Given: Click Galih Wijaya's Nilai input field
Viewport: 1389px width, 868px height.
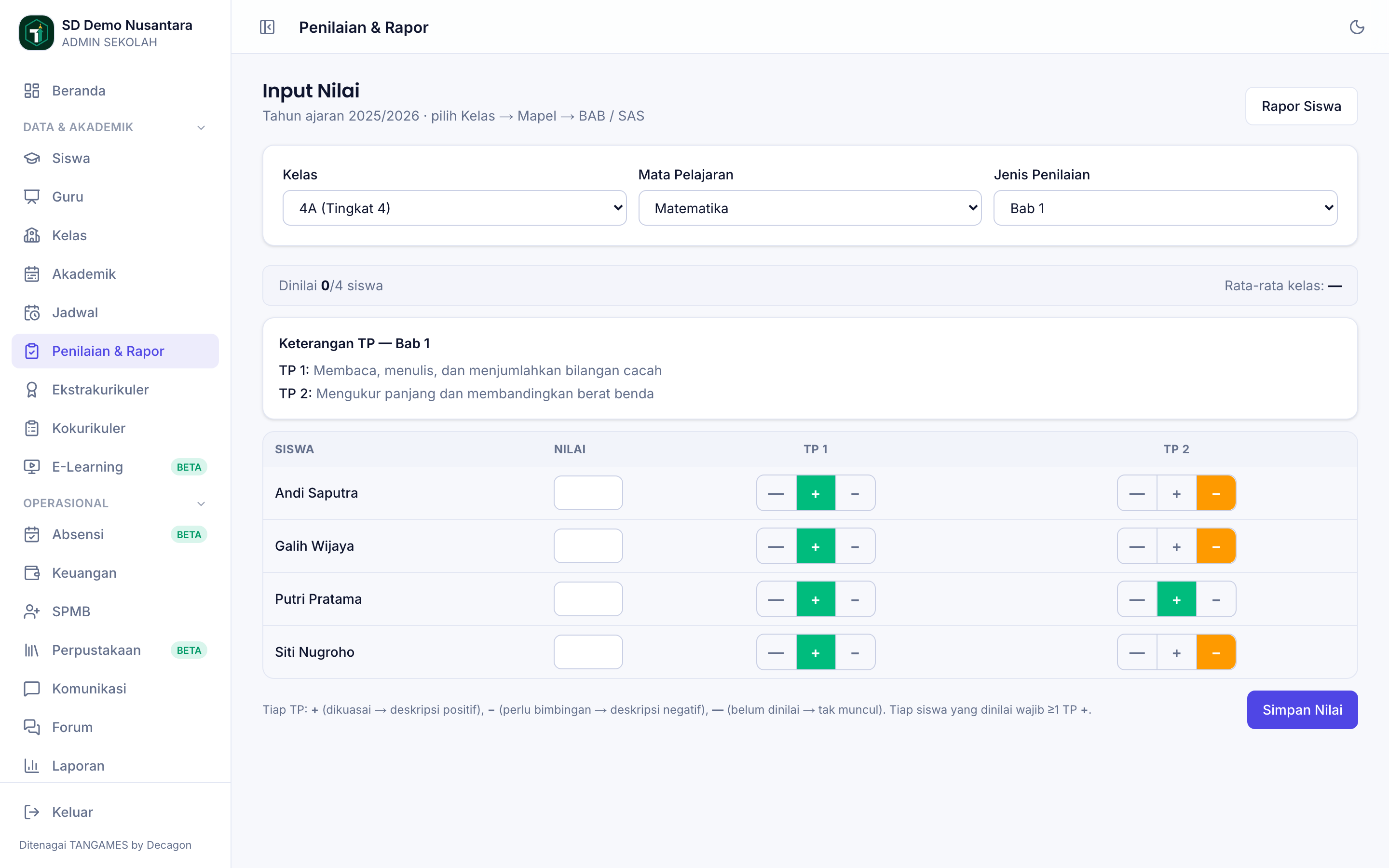Looking at the screenshot, I should coord(588,546).
